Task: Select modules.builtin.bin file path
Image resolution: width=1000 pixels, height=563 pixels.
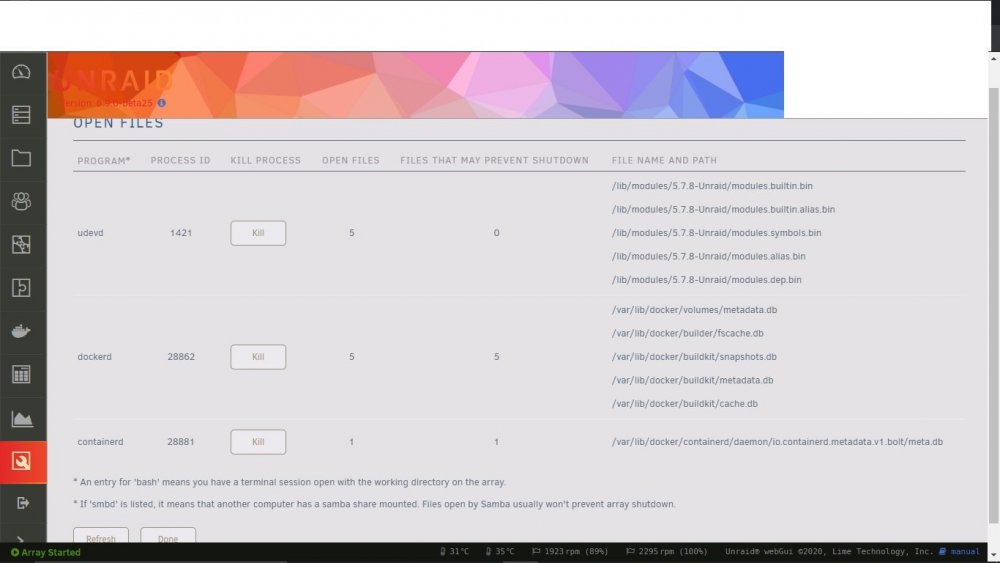Action: (712, 186)
